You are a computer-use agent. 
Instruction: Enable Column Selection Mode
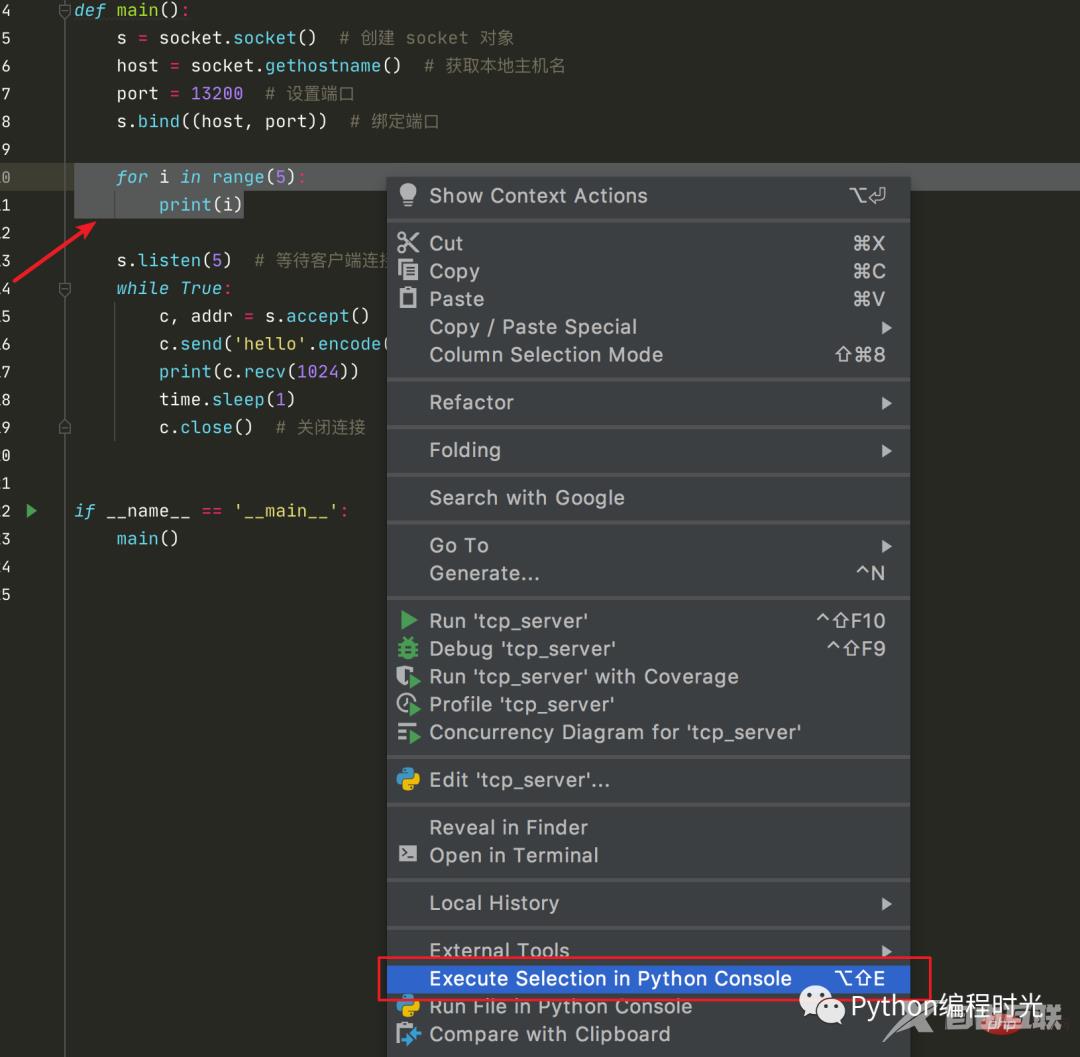click(x=546, y=354)
